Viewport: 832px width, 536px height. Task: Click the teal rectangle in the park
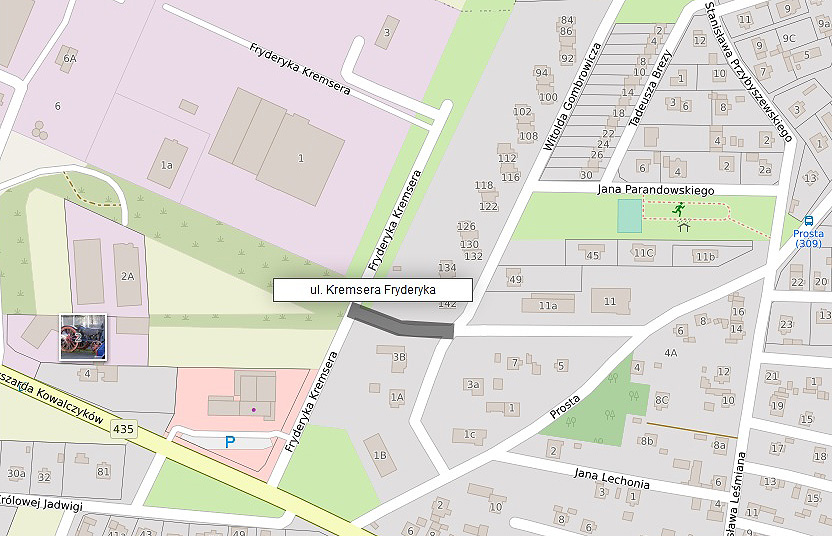629,216
